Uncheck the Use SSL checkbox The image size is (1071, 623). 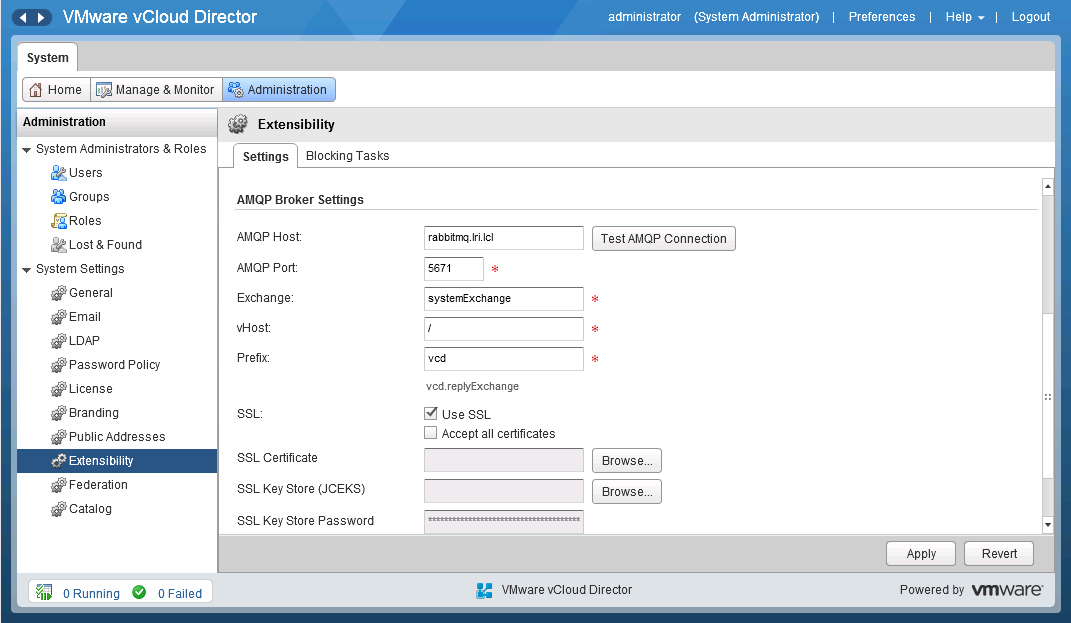[x=431, y=413]
